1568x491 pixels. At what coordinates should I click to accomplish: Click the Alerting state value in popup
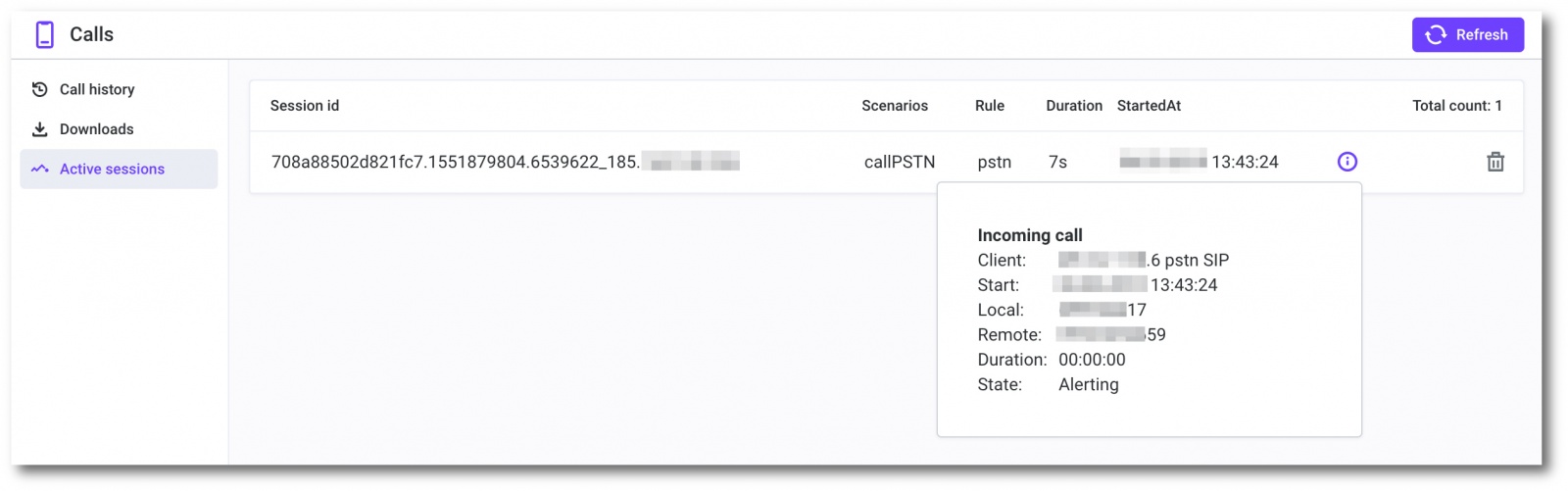[x=1088, y=384]
